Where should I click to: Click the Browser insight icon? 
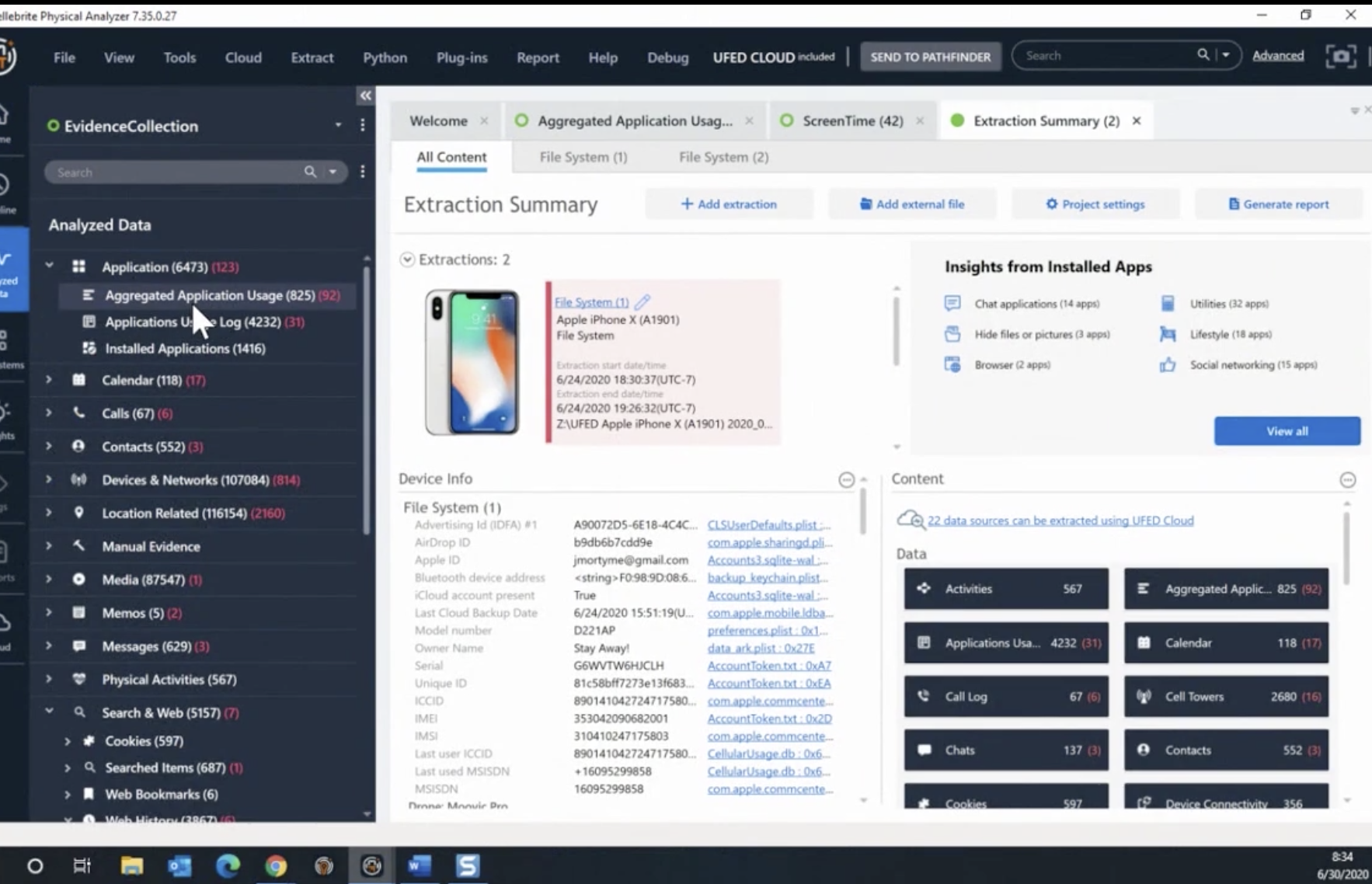point(952,364)
